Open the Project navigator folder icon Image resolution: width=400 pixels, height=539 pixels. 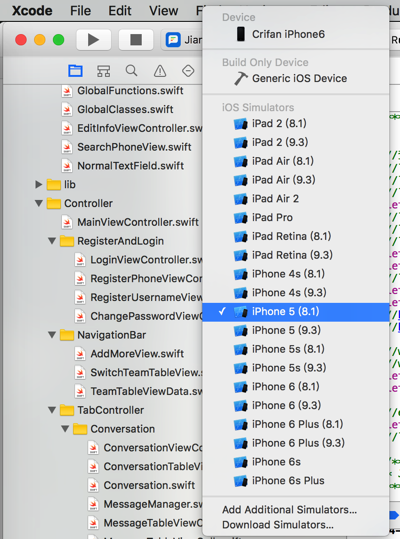click(x=75, y=71)
